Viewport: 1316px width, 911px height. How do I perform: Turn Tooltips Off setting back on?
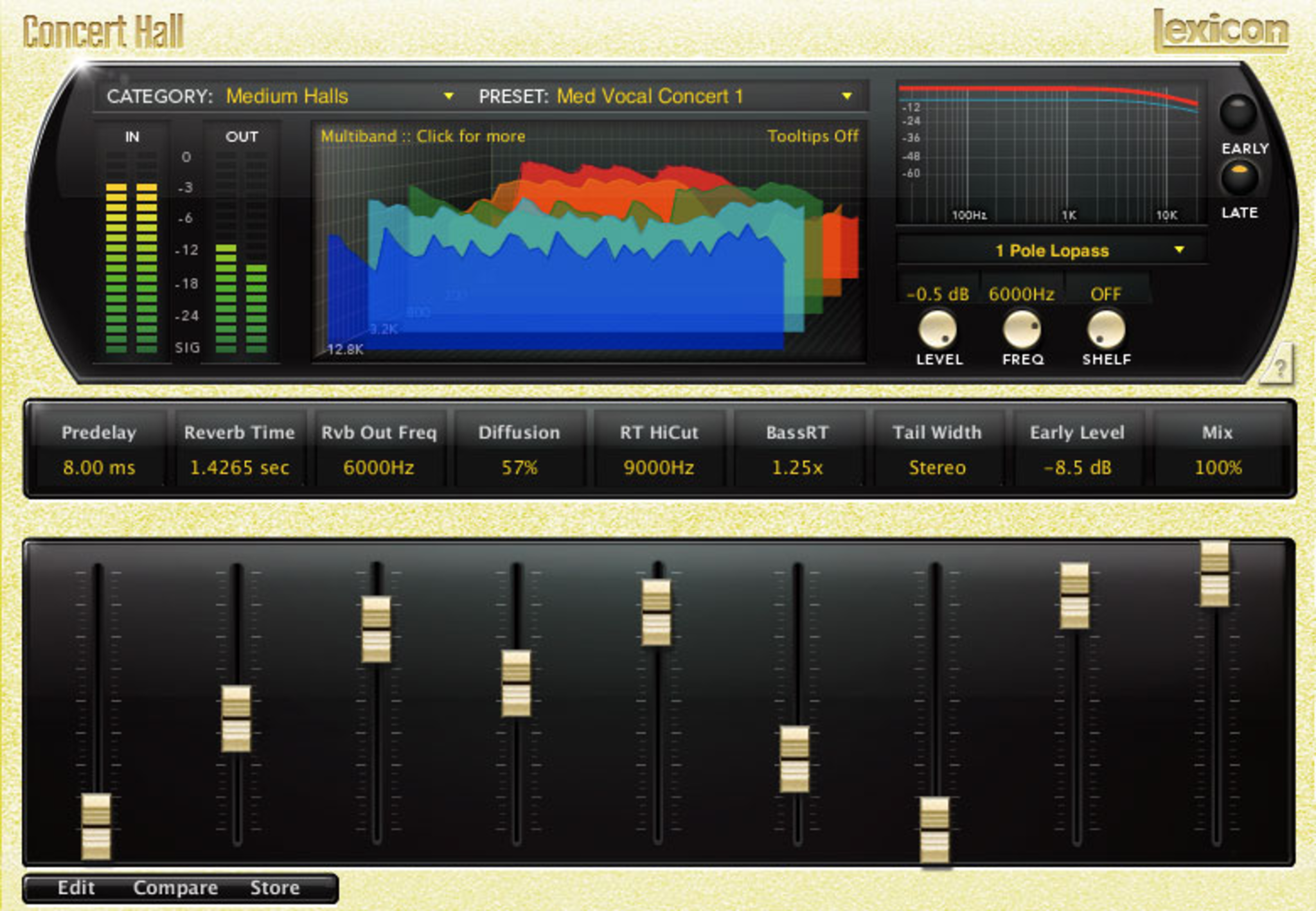tap(815, 136)
